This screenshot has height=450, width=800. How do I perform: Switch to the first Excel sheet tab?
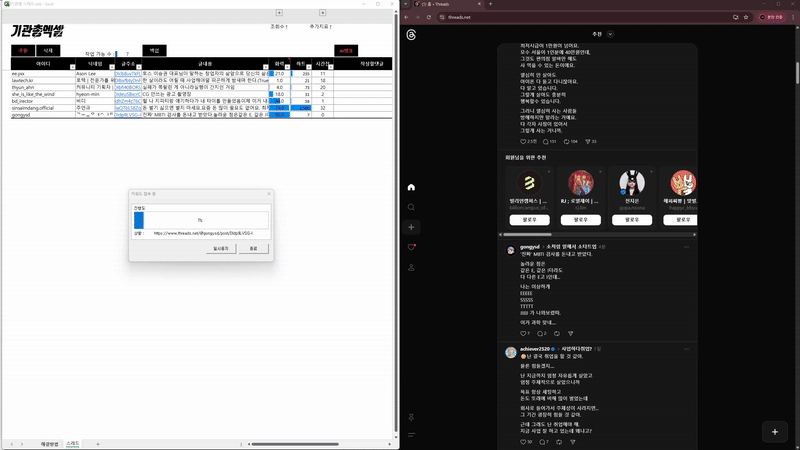pos(49,444)
